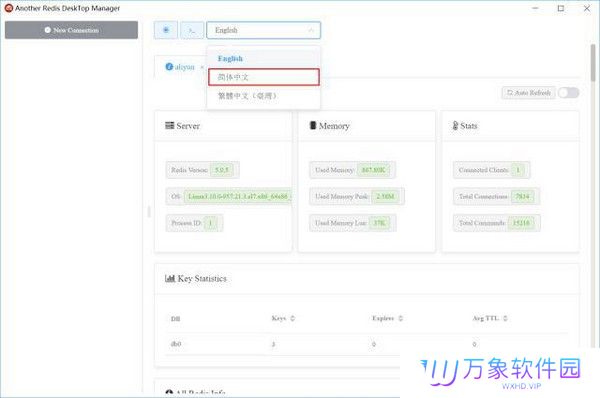The height and width of the screenshot is (398, 600).
Task: Click the Total Connections 7814 tag
Action: click(x=497, y=196)
